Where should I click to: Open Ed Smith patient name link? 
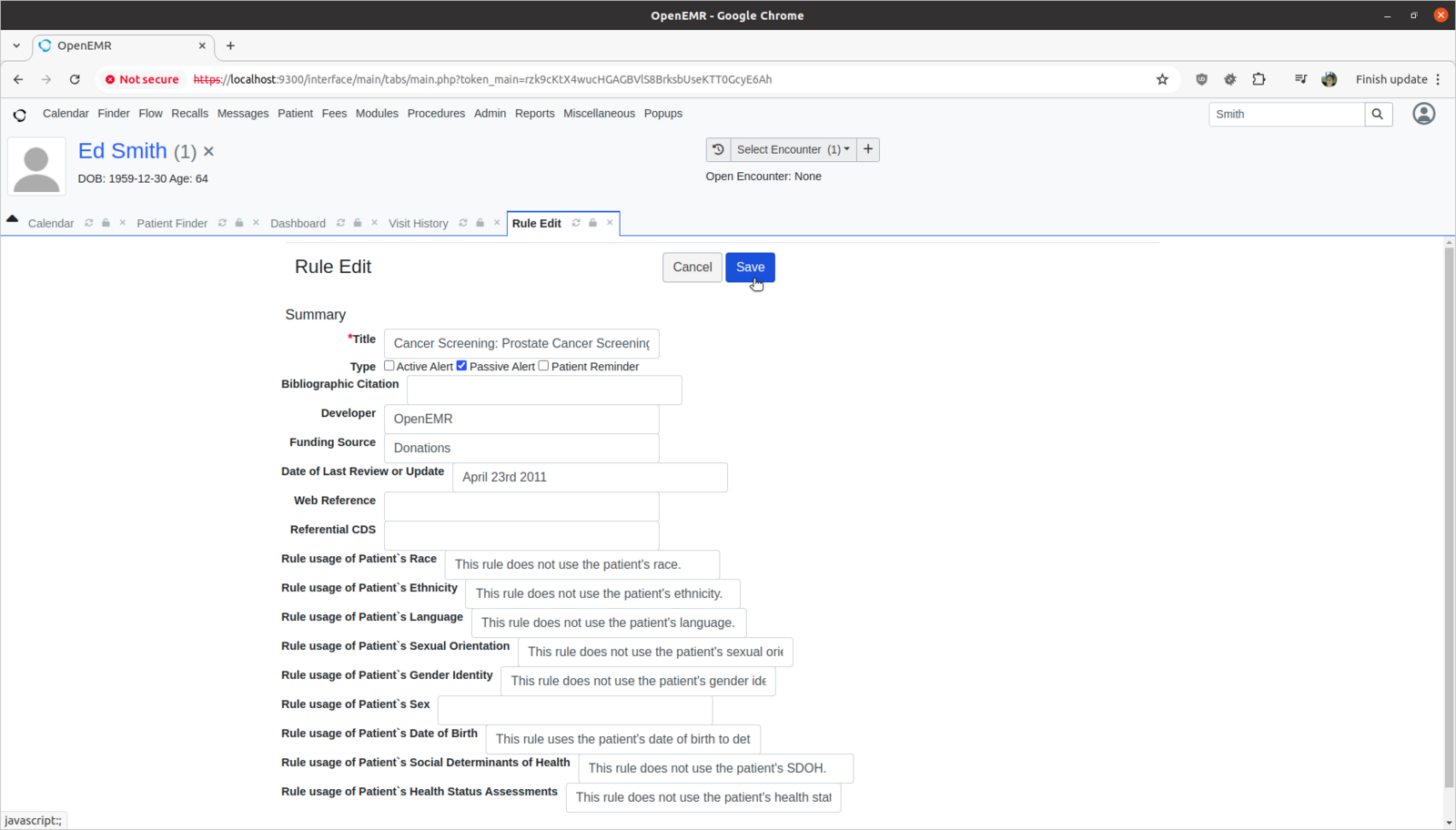click(123, 151)
